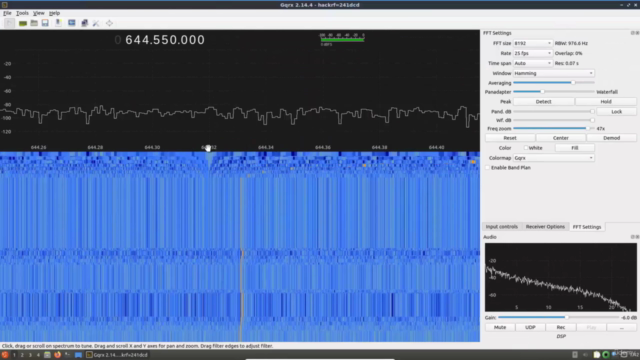The height and width of the screenshot is (360, 640).
Task: Open the file manager icon in taskbar
Action: click(x=47, y=355)
